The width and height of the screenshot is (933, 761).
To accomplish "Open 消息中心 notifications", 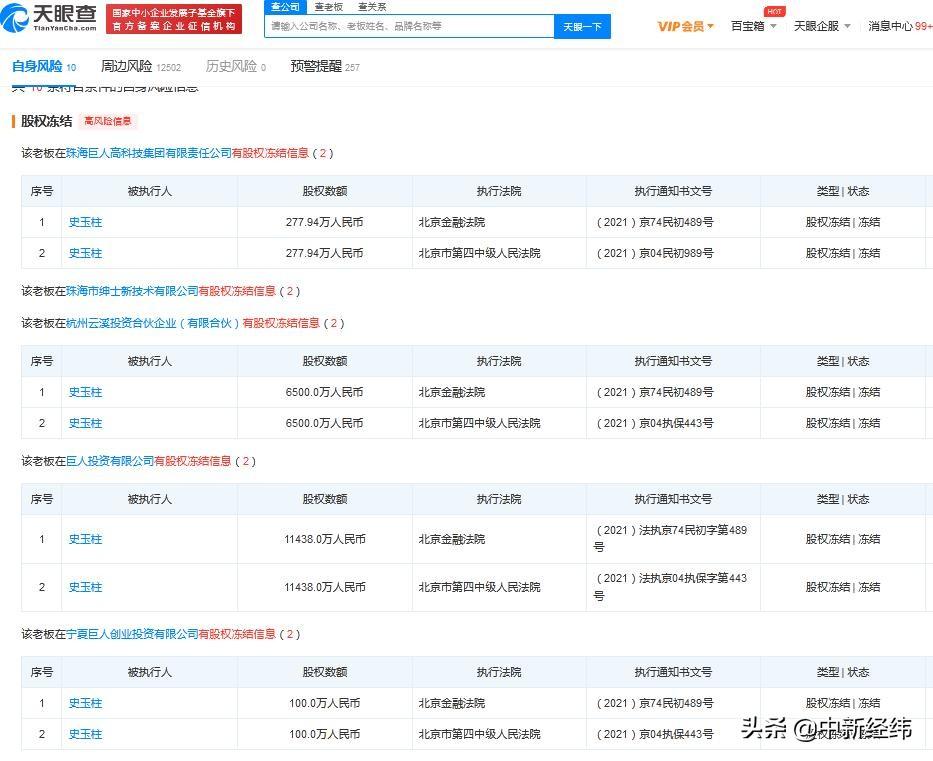I will tap(890, 27).
